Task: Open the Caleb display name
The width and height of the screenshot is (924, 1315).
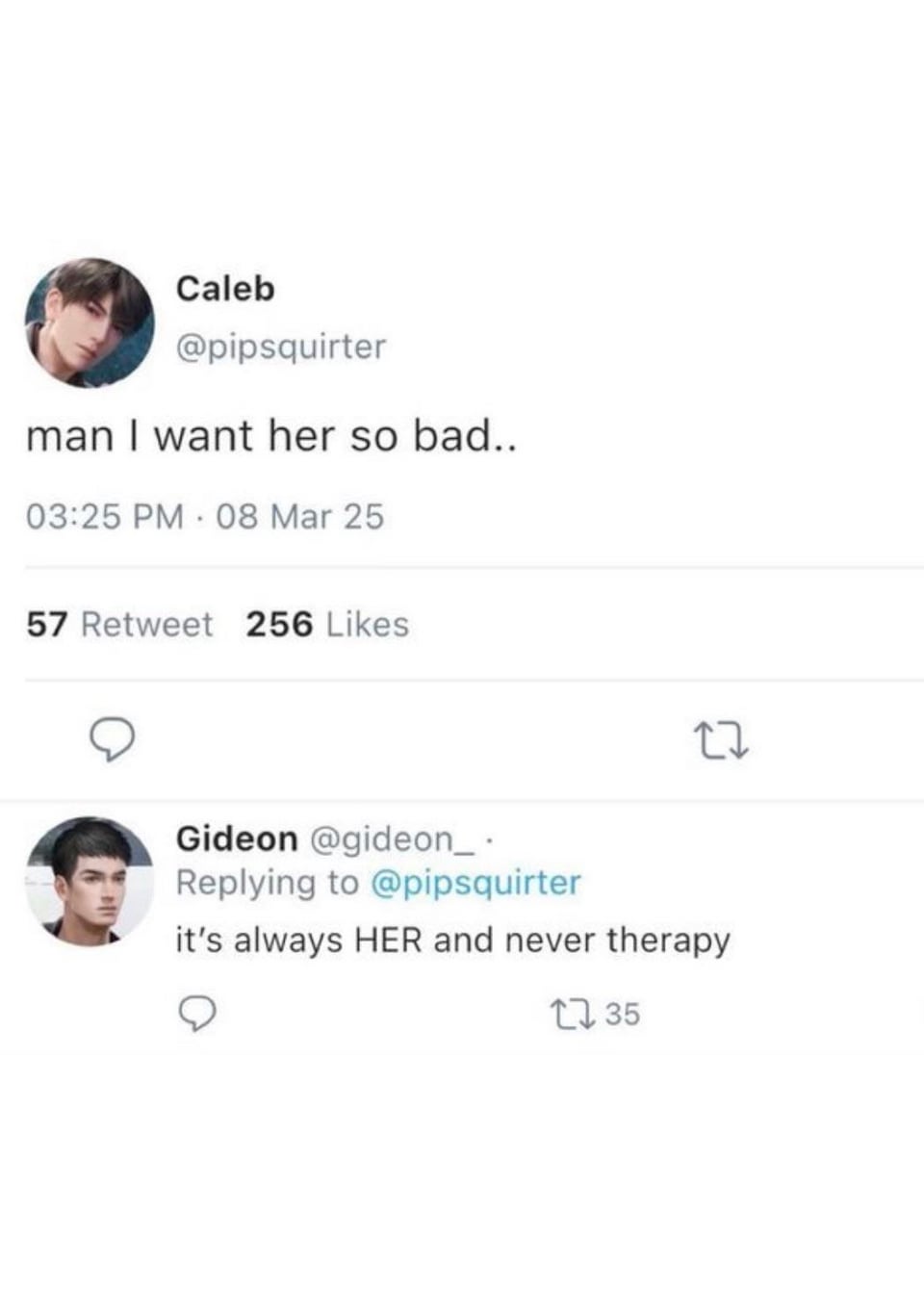Action: [x=225, y=288]
